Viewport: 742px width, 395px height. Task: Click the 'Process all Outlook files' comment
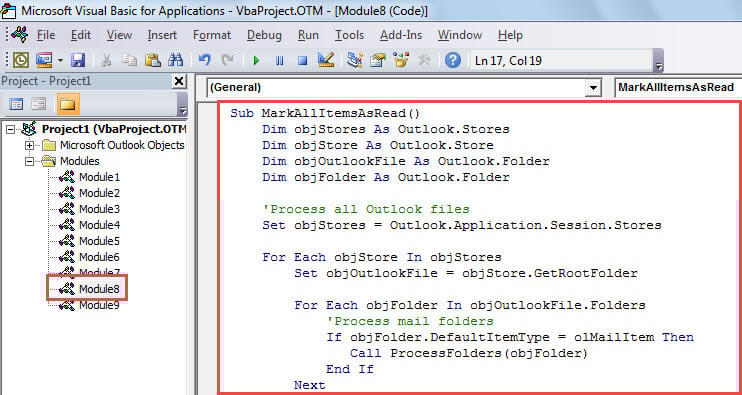click(x=366, y=209)
